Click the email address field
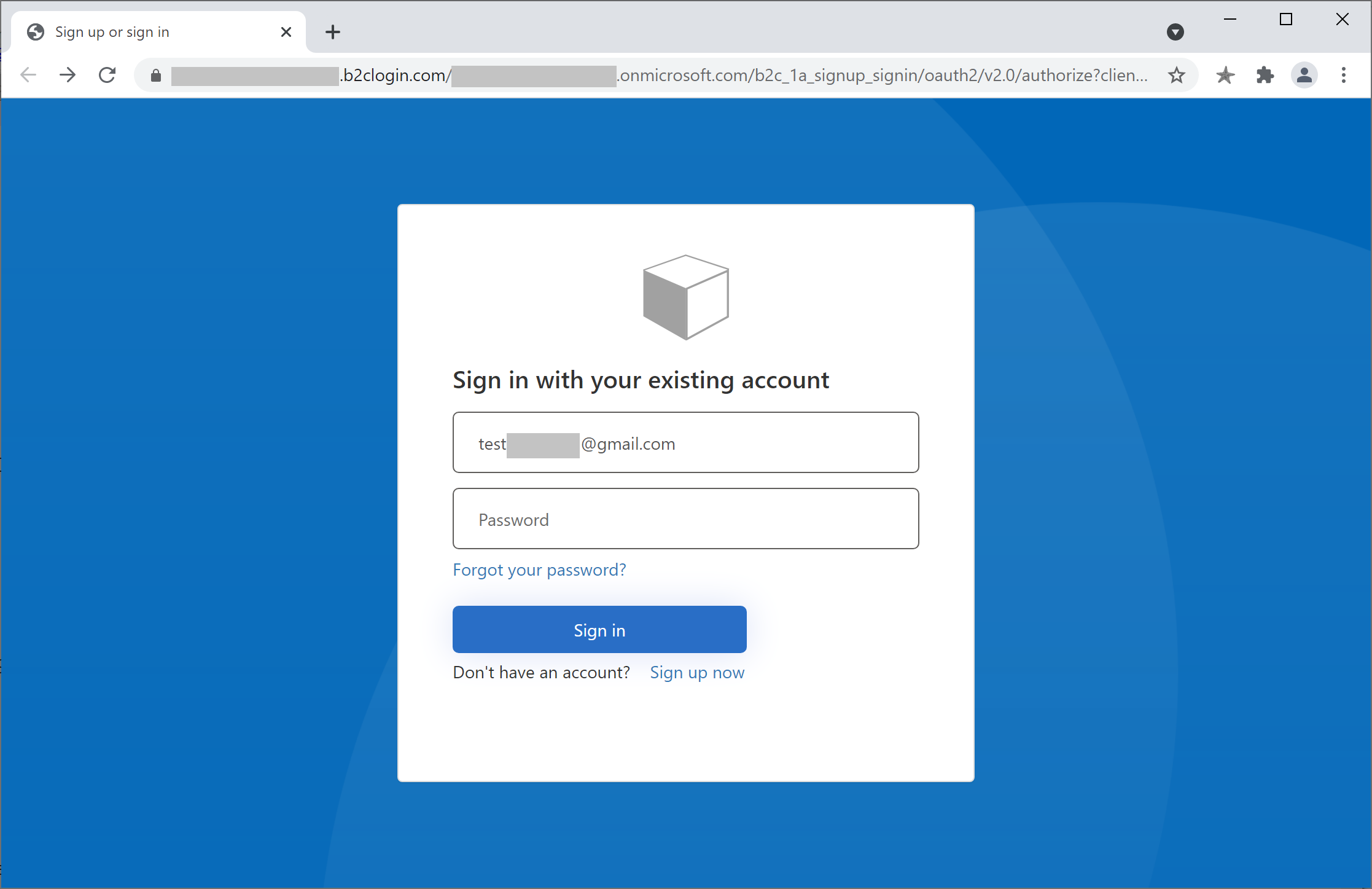1372x889 pixels. click(686, 442)
